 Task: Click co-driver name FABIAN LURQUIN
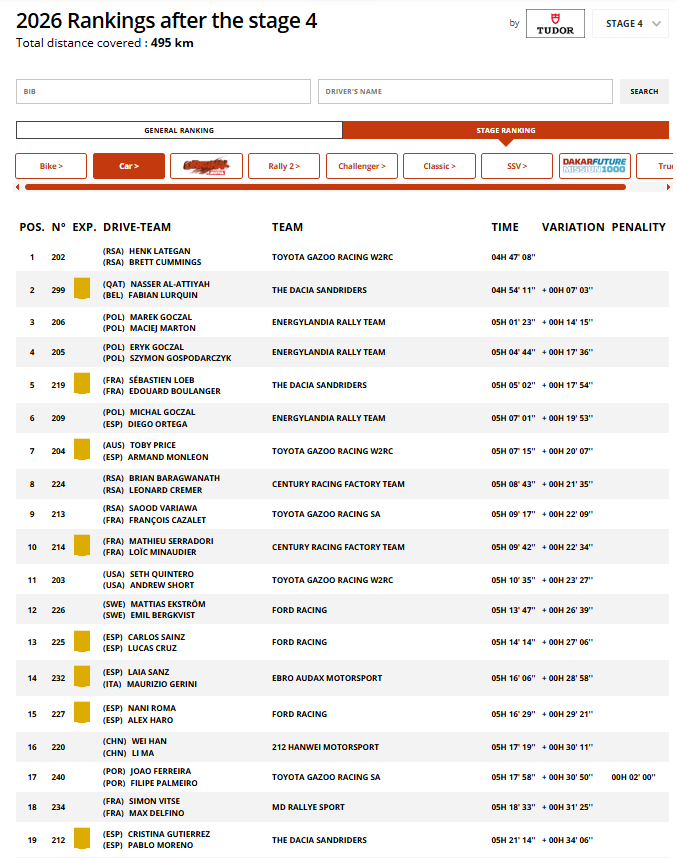tap(163, 295)
